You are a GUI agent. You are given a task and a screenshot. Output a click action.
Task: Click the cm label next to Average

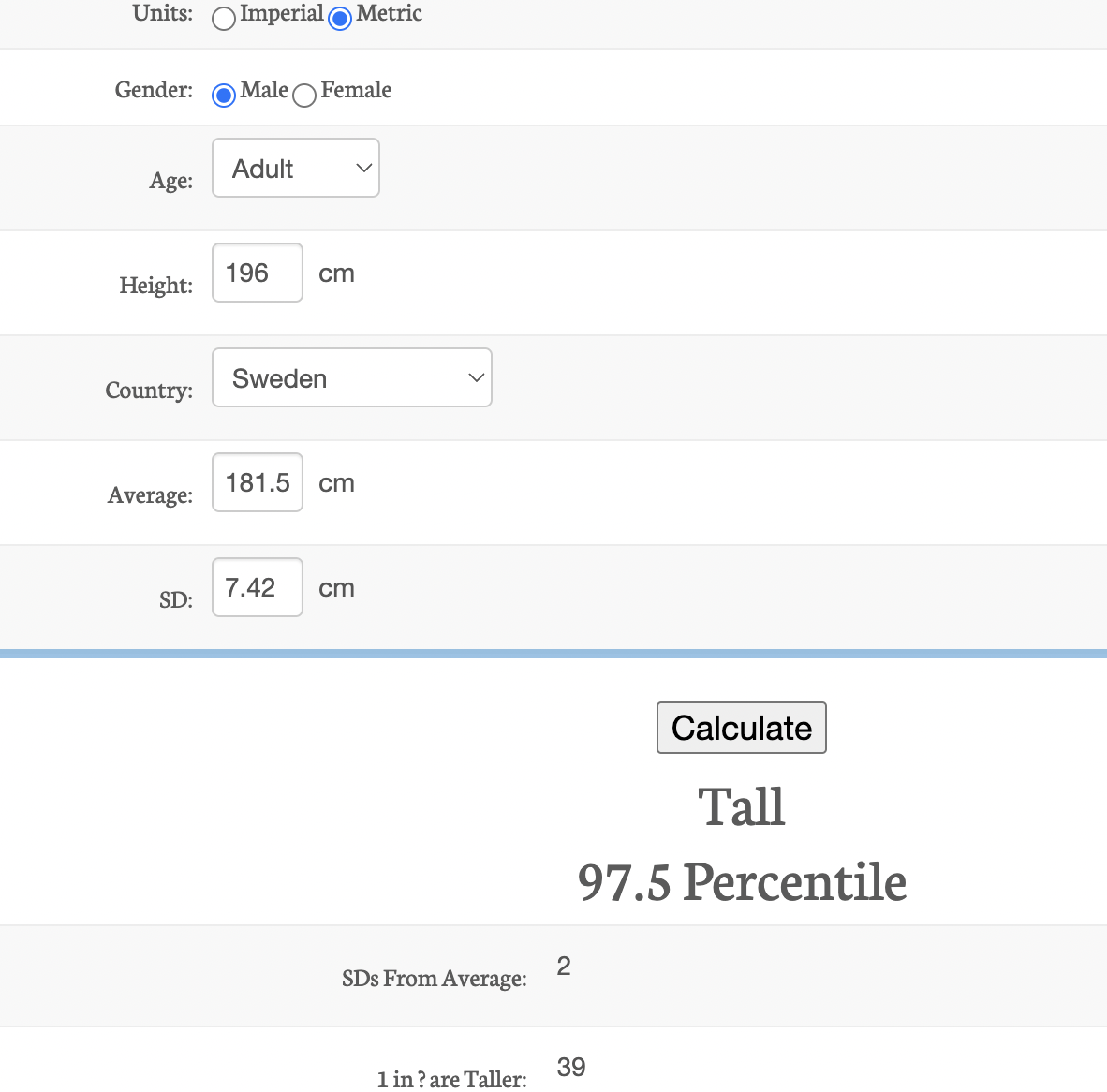point(336,482)
